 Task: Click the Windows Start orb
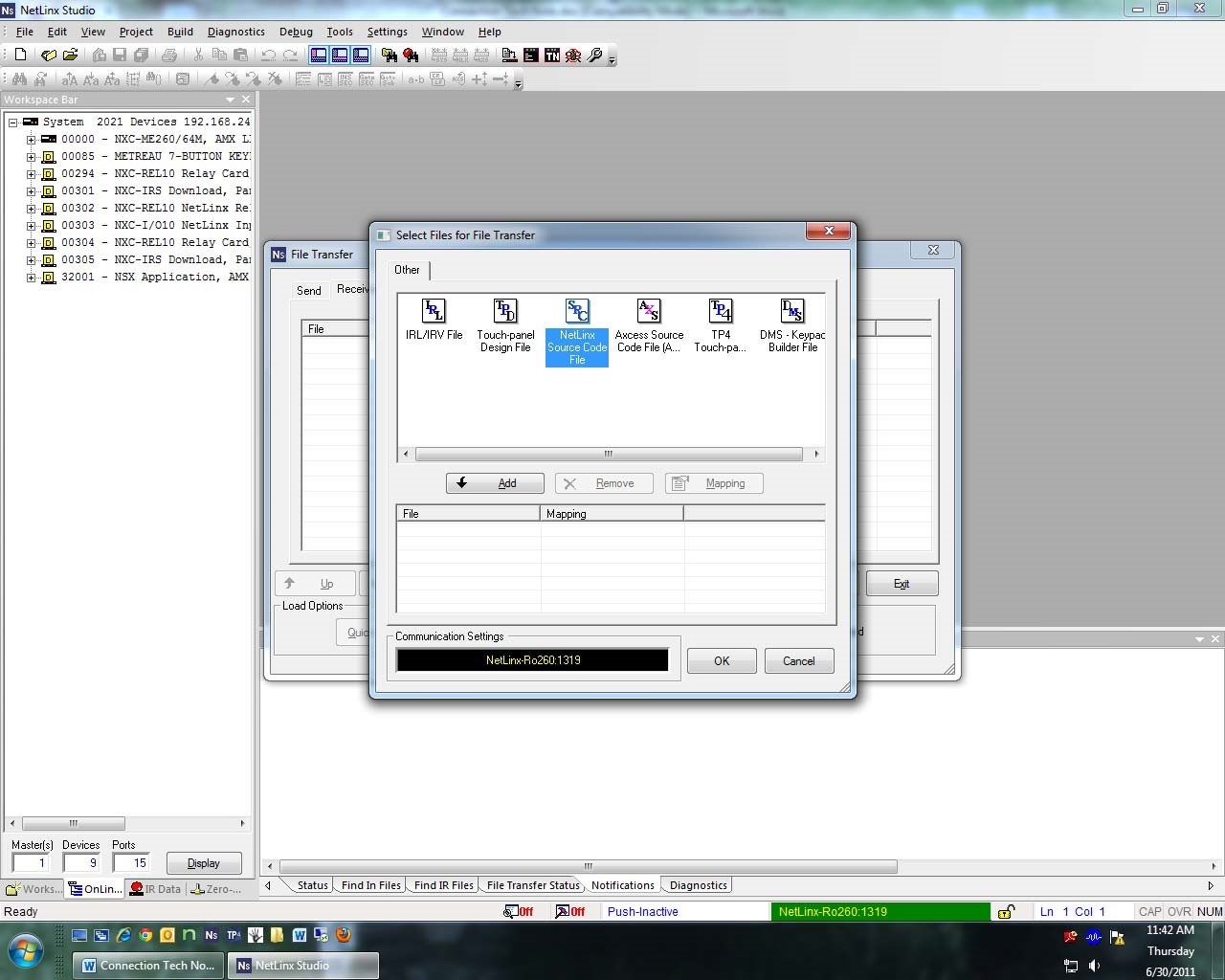26,952
